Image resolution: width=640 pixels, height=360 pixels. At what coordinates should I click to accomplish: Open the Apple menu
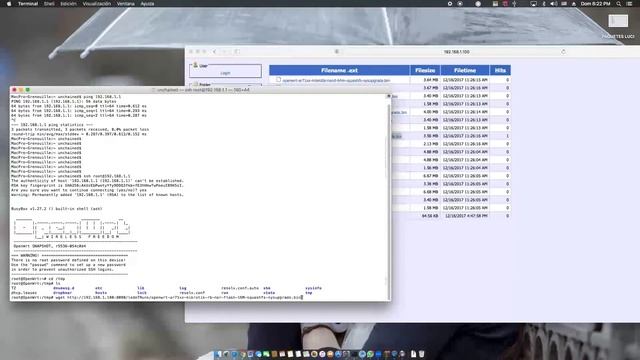click(x=8, y=4)
